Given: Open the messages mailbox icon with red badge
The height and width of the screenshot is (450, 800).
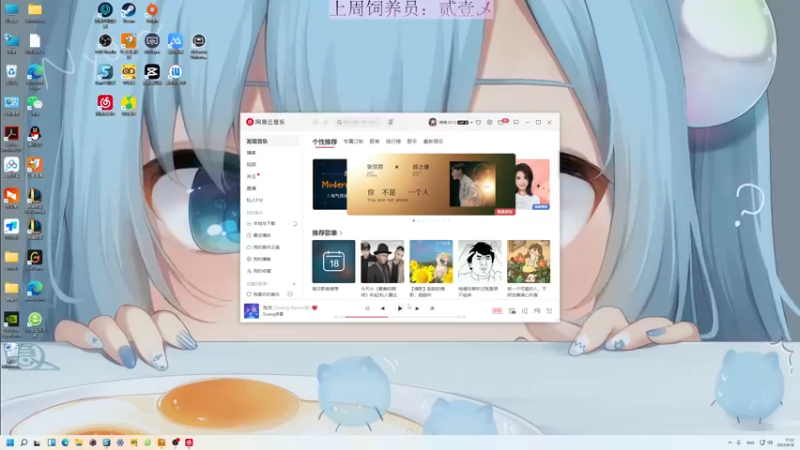Looking at the screenshot, I should 503,122.
